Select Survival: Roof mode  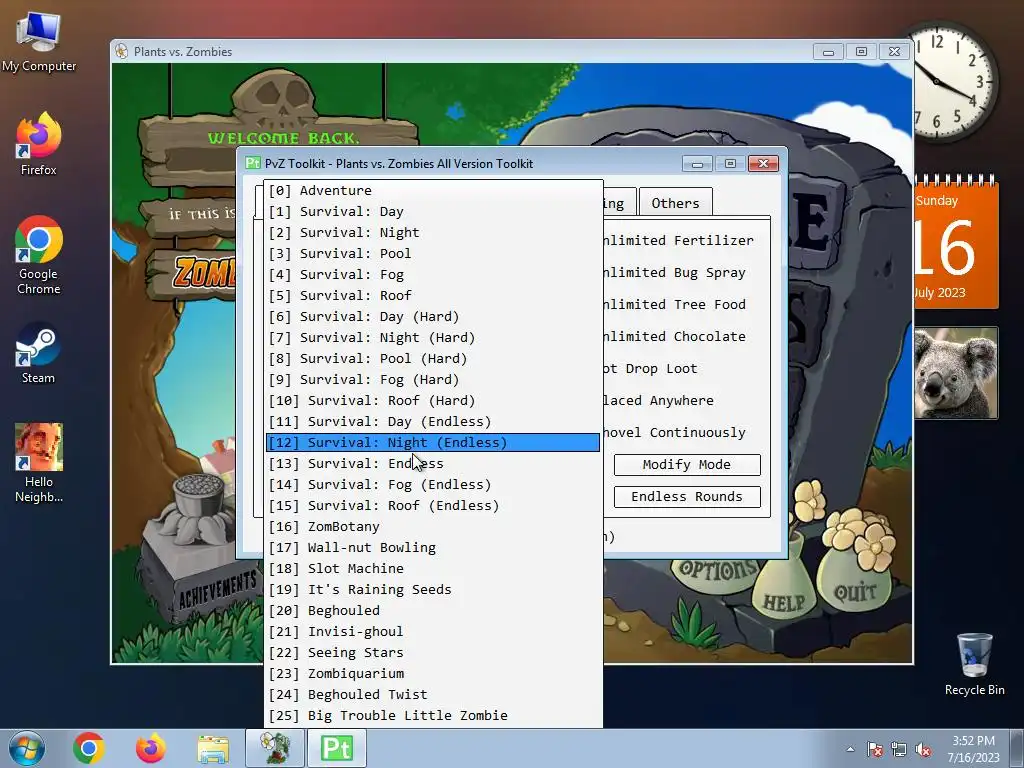[433, 295]
